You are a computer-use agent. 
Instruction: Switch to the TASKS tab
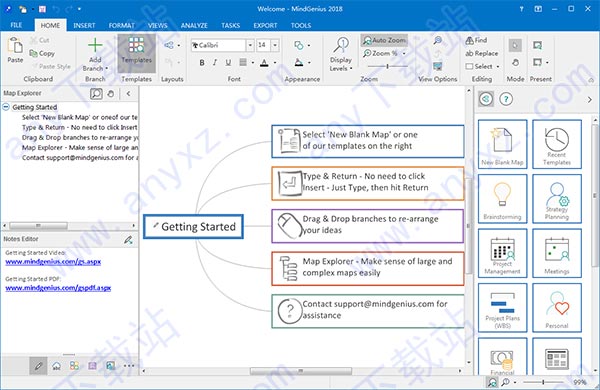click(230, 25)
